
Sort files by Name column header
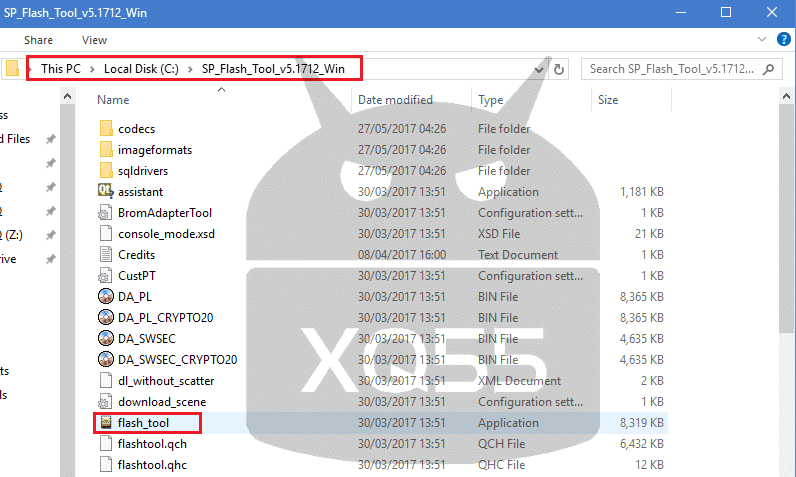point(114,100)
